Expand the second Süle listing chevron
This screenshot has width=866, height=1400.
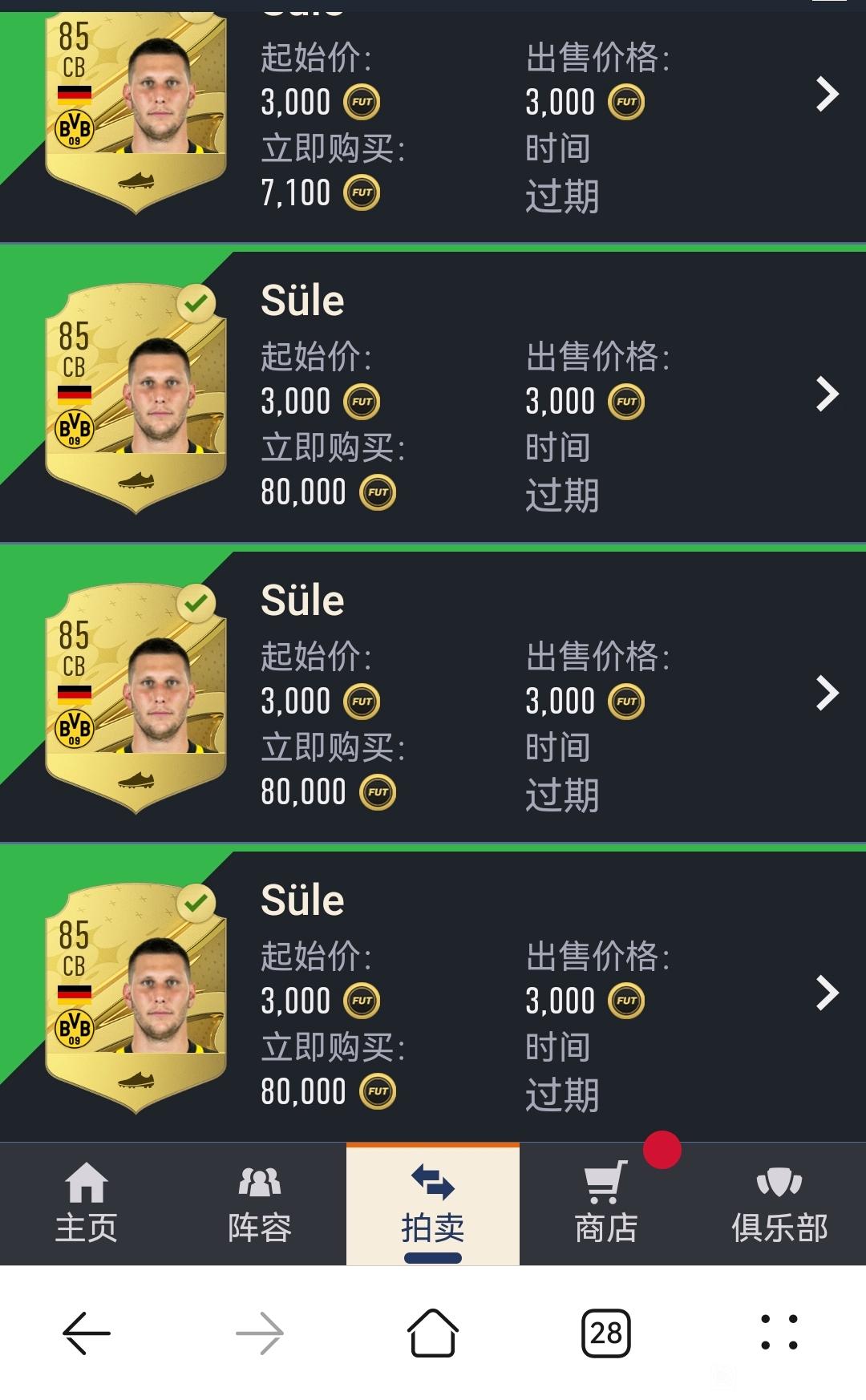(827, 394)
